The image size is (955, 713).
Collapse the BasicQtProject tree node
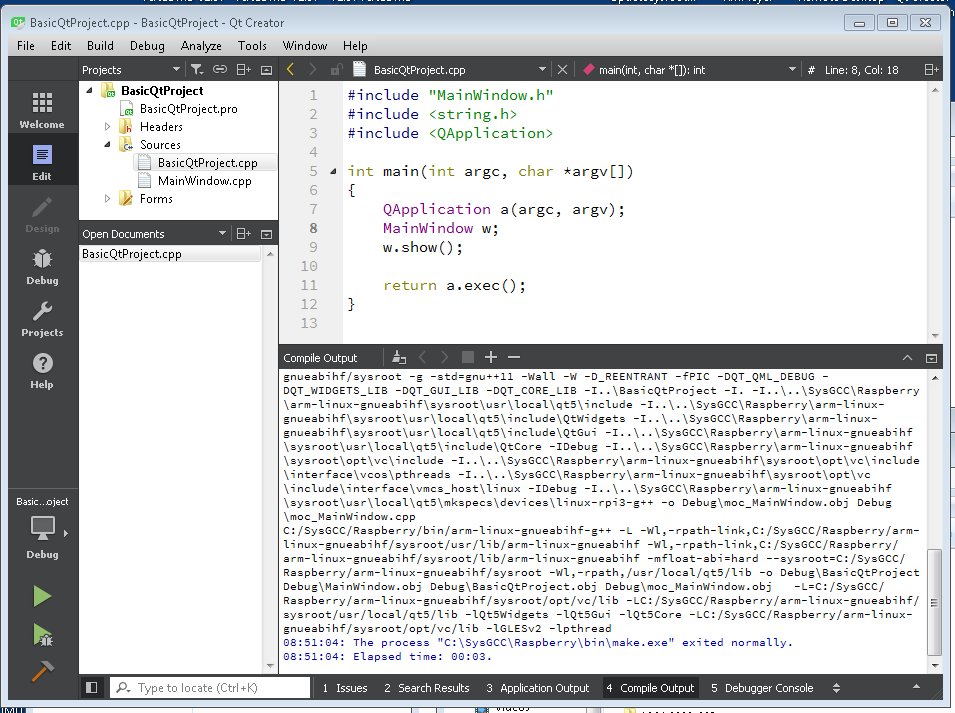(x=90, y=91)
